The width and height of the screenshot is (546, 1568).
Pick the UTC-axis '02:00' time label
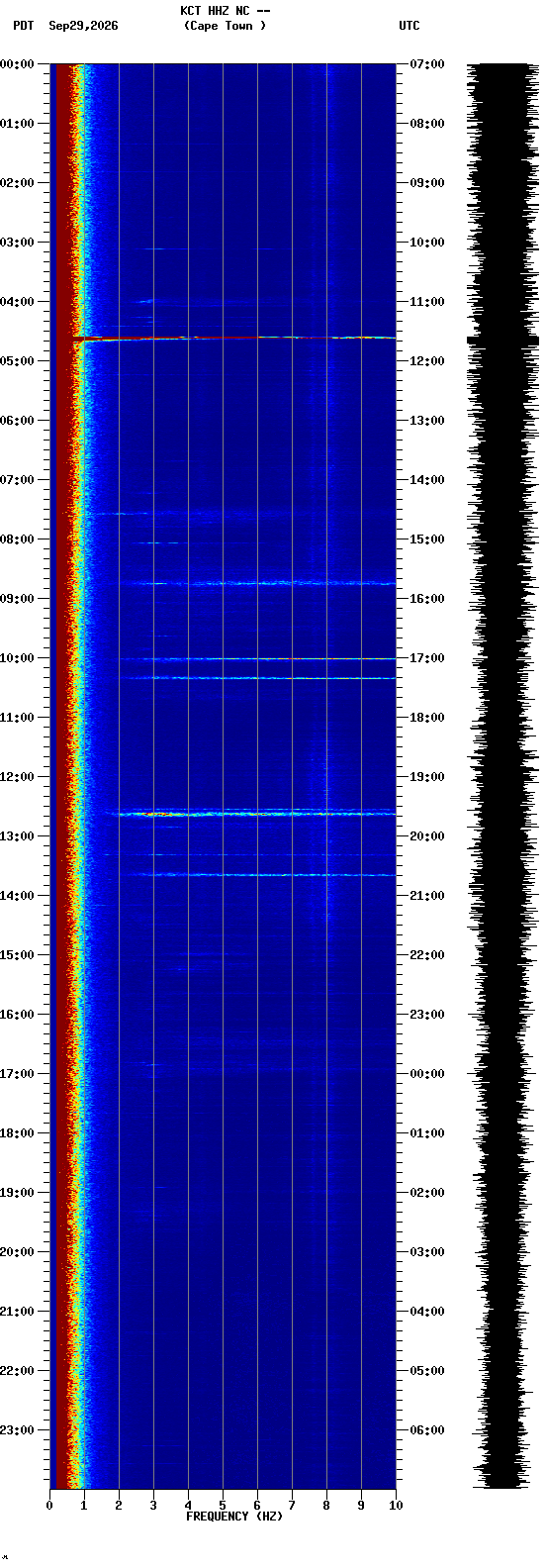click(427, 1193)
